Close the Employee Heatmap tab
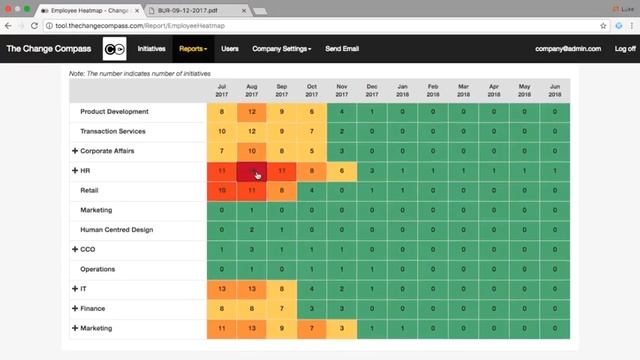This screenshot has width=640, height=360. pos(137,11)
